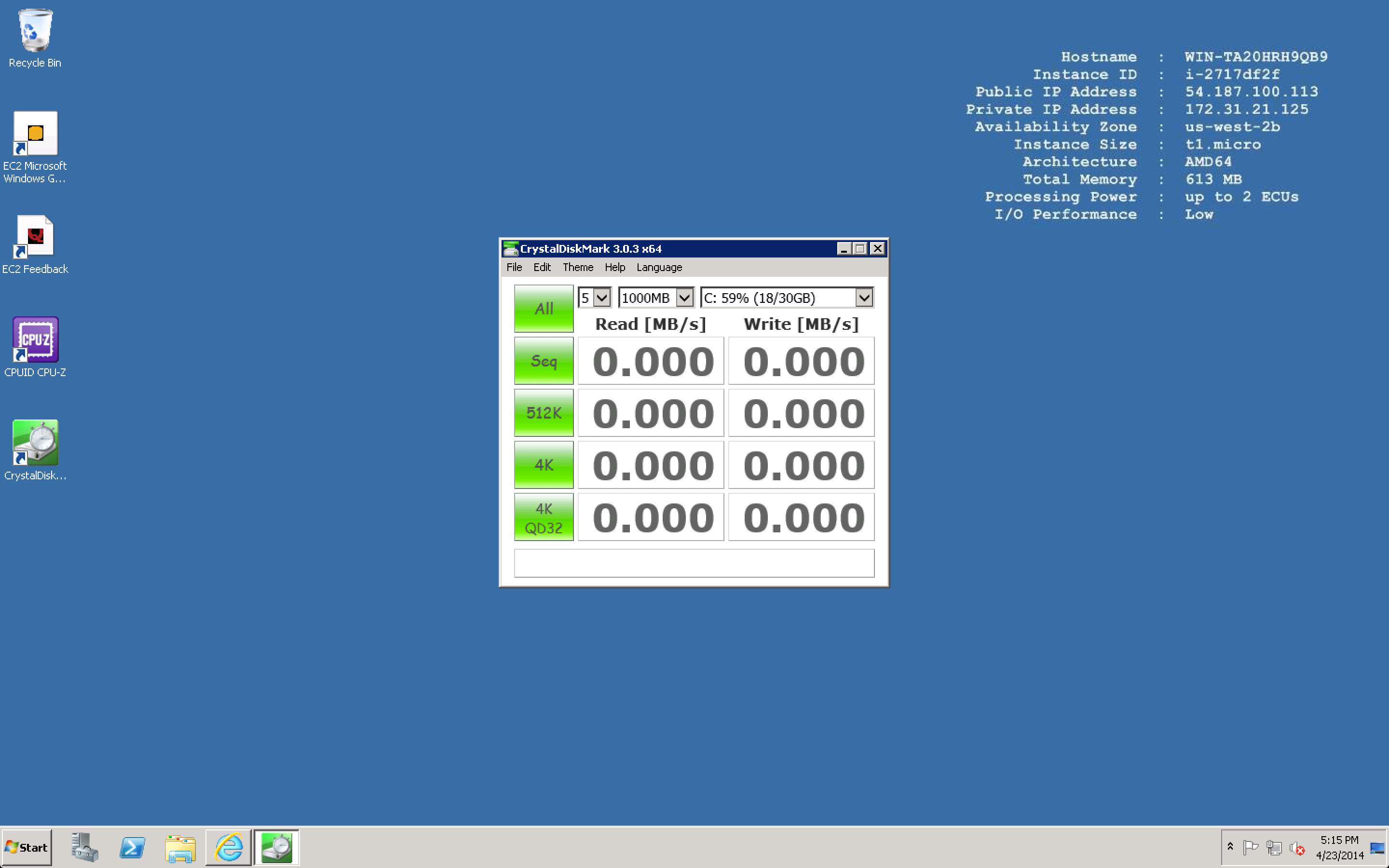Image resolution: width=1389 pixels, height=868 pixels.
Task: Open the EC2 Feedback shortcut
Action: click(x=35, y=238)
